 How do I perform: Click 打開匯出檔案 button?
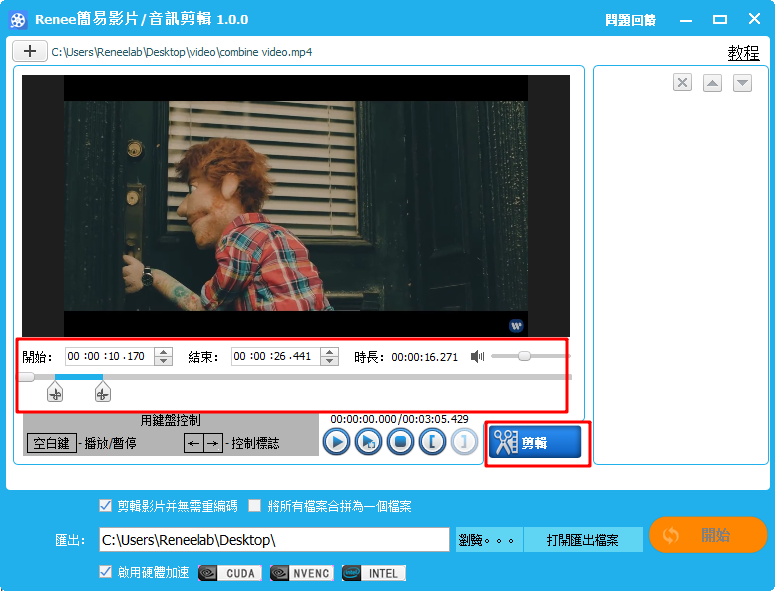582,540
